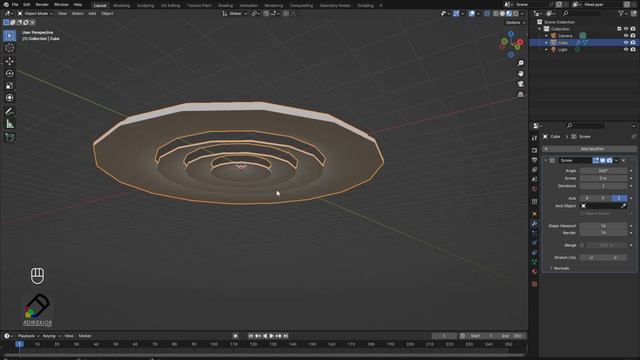Image resolution: width=640 pixels, height=360 pixels.
Task: Open the View Layer properties tab
Action: [534, 169]
